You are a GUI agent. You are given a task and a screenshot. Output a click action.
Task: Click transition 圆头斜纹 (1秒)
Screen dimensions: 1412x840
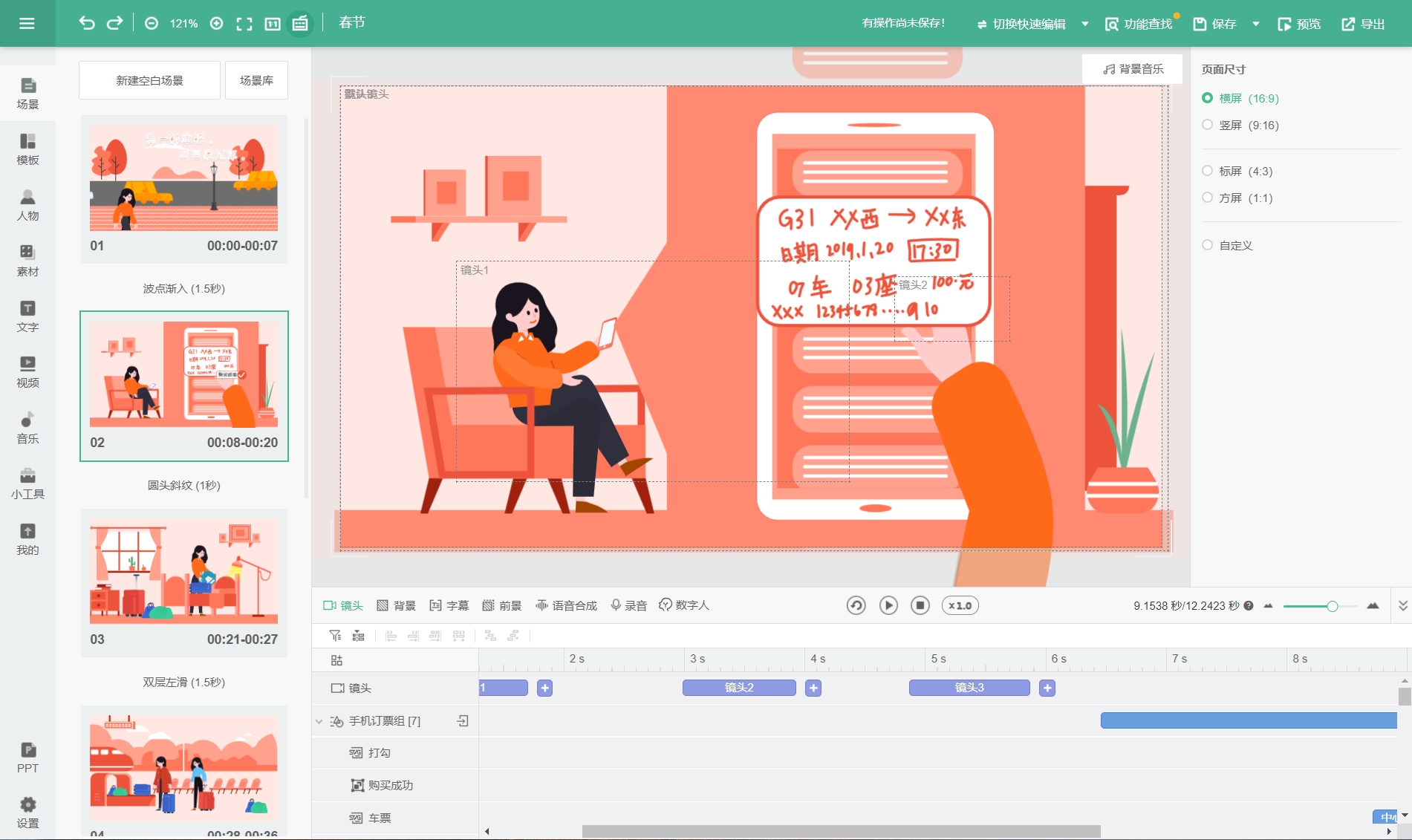[x=183, y=485]
